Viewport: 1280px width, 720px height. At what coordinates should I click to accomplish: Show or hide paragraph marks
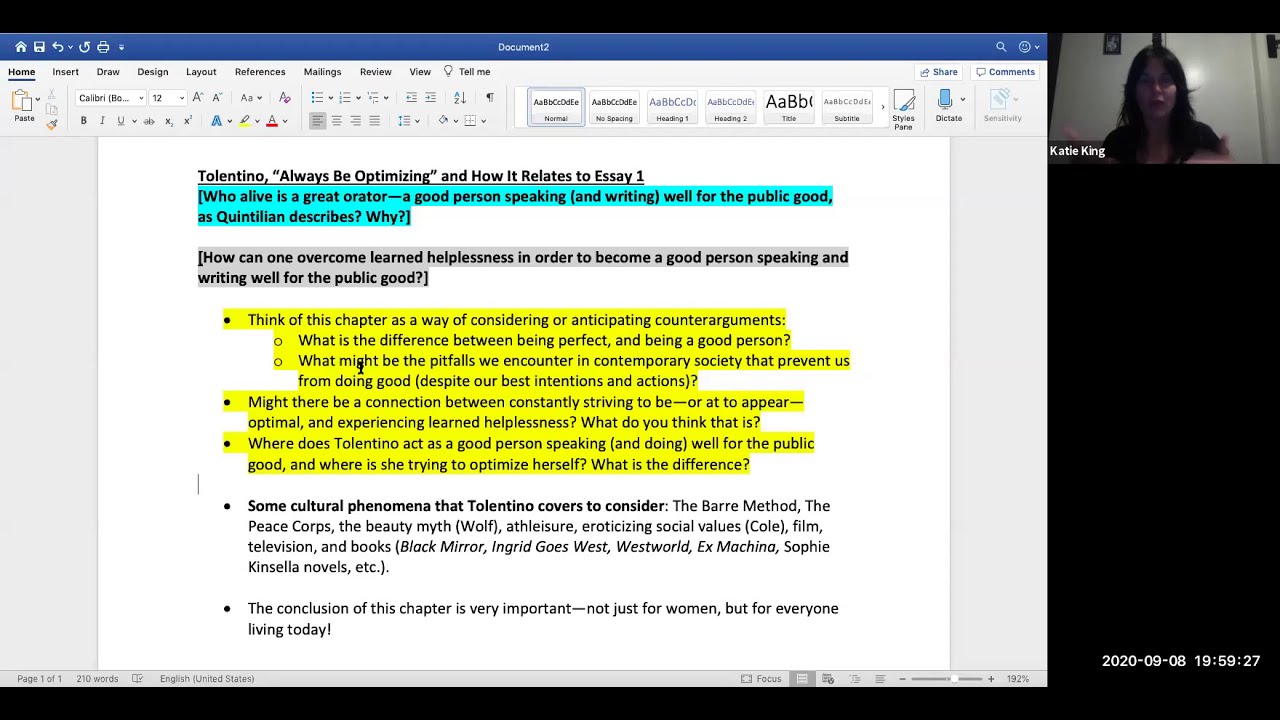489,98
